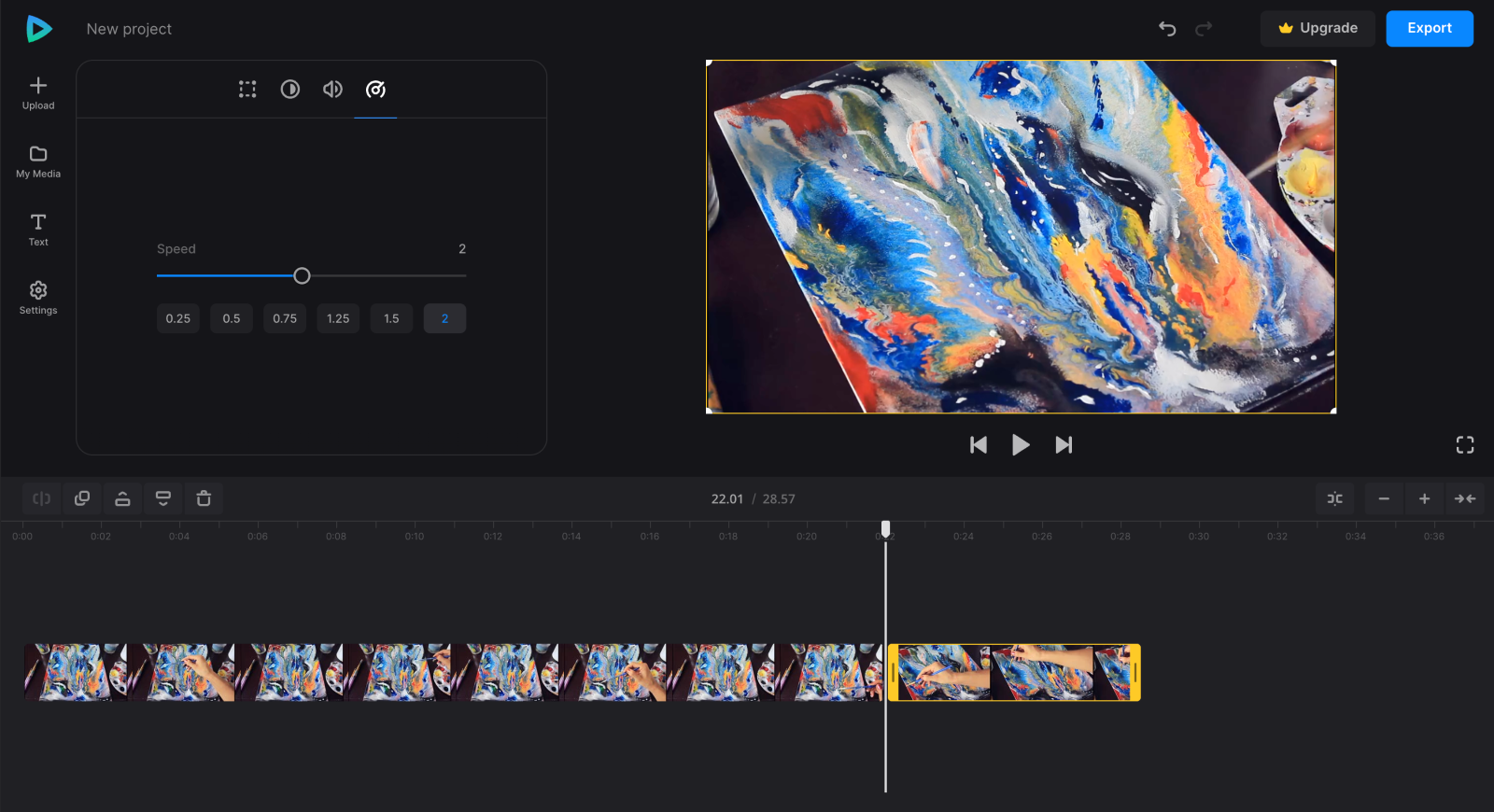Screen dimensions: 1494x812
Task: Click the move layer down icon
Action: (163, 498)
